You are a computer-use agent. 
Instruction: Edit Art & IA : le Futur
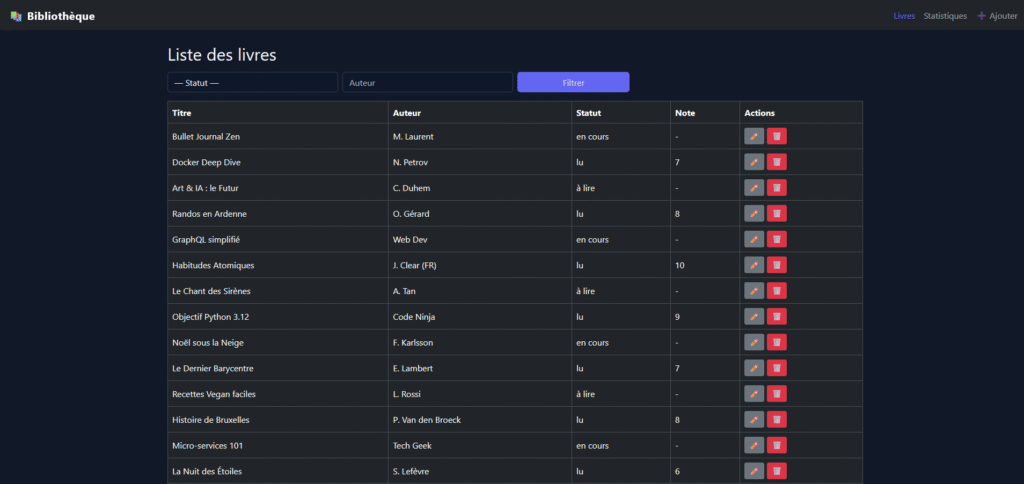754,187
